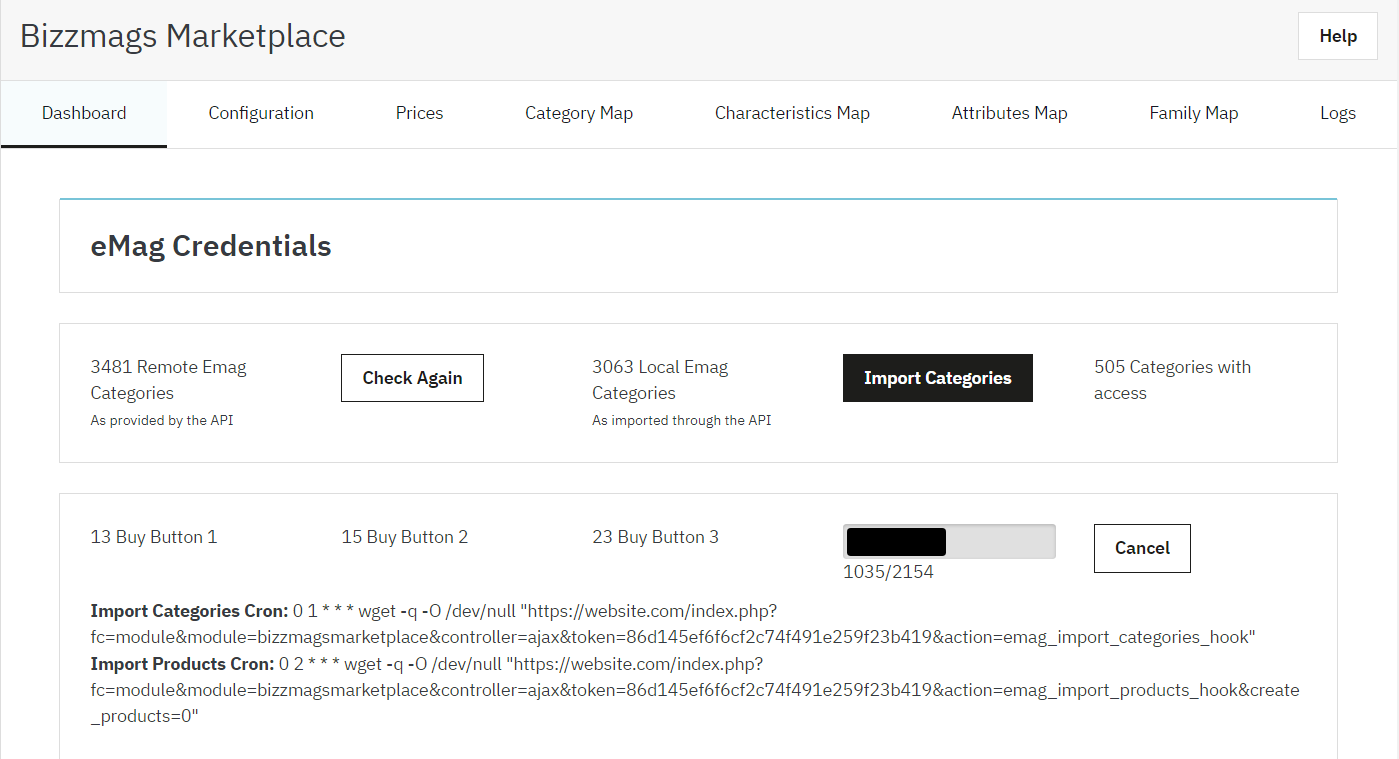Click the Import Categories button
The width and height of the screenshot is (1399, 759).
pos(937,378)
